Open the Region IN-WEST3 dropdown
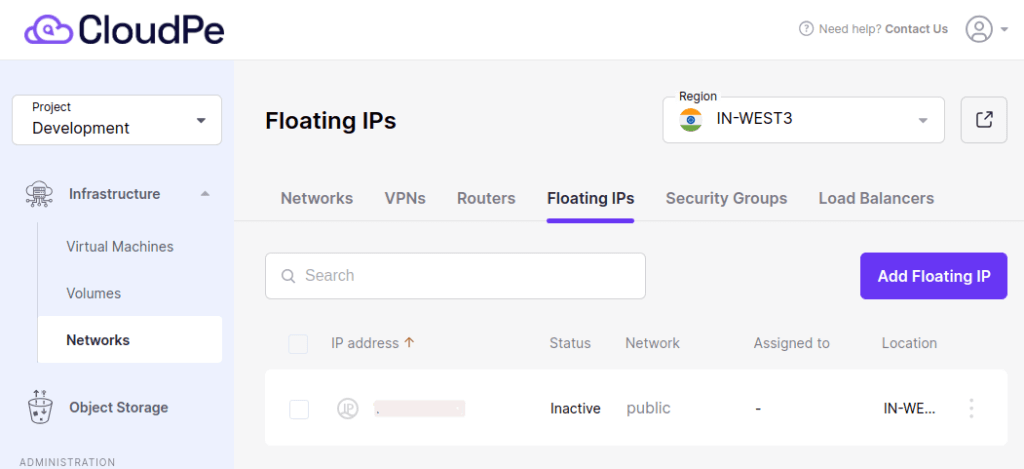Screen dimensions: 1024x469 [x=803, y=120]
